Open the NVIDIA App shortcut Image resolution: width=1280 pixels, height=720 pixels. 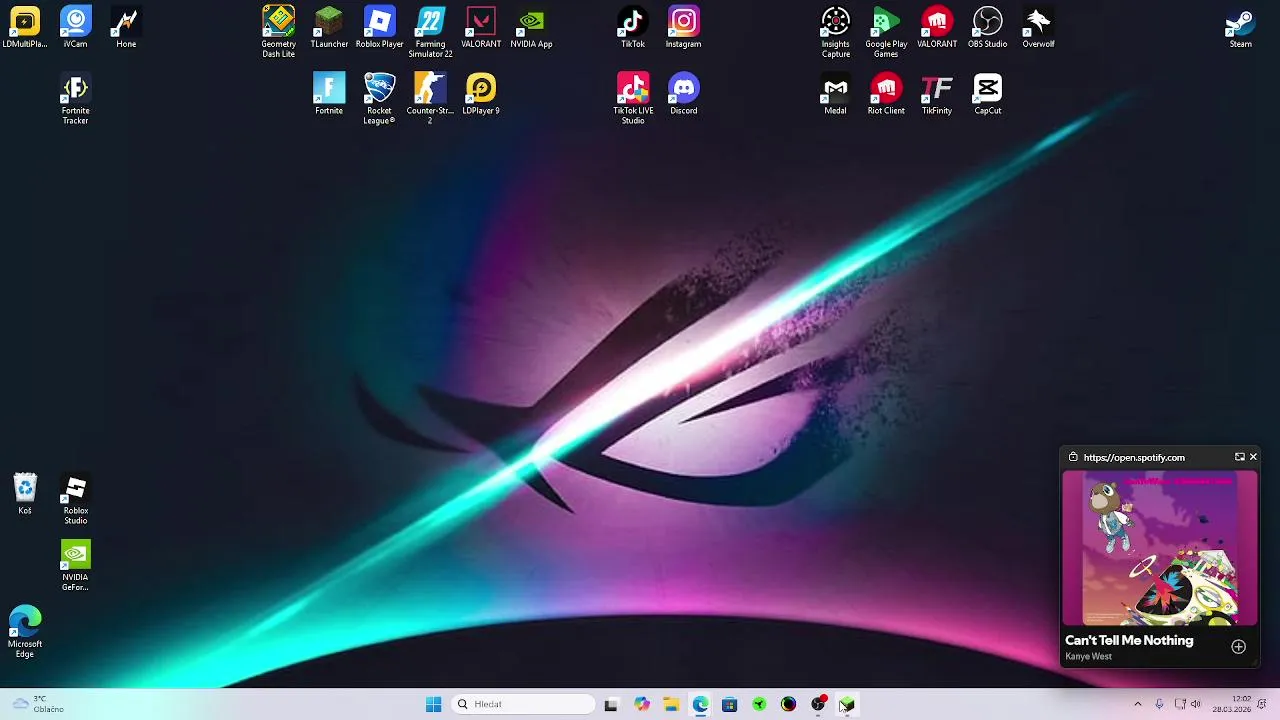click(531, 27)
